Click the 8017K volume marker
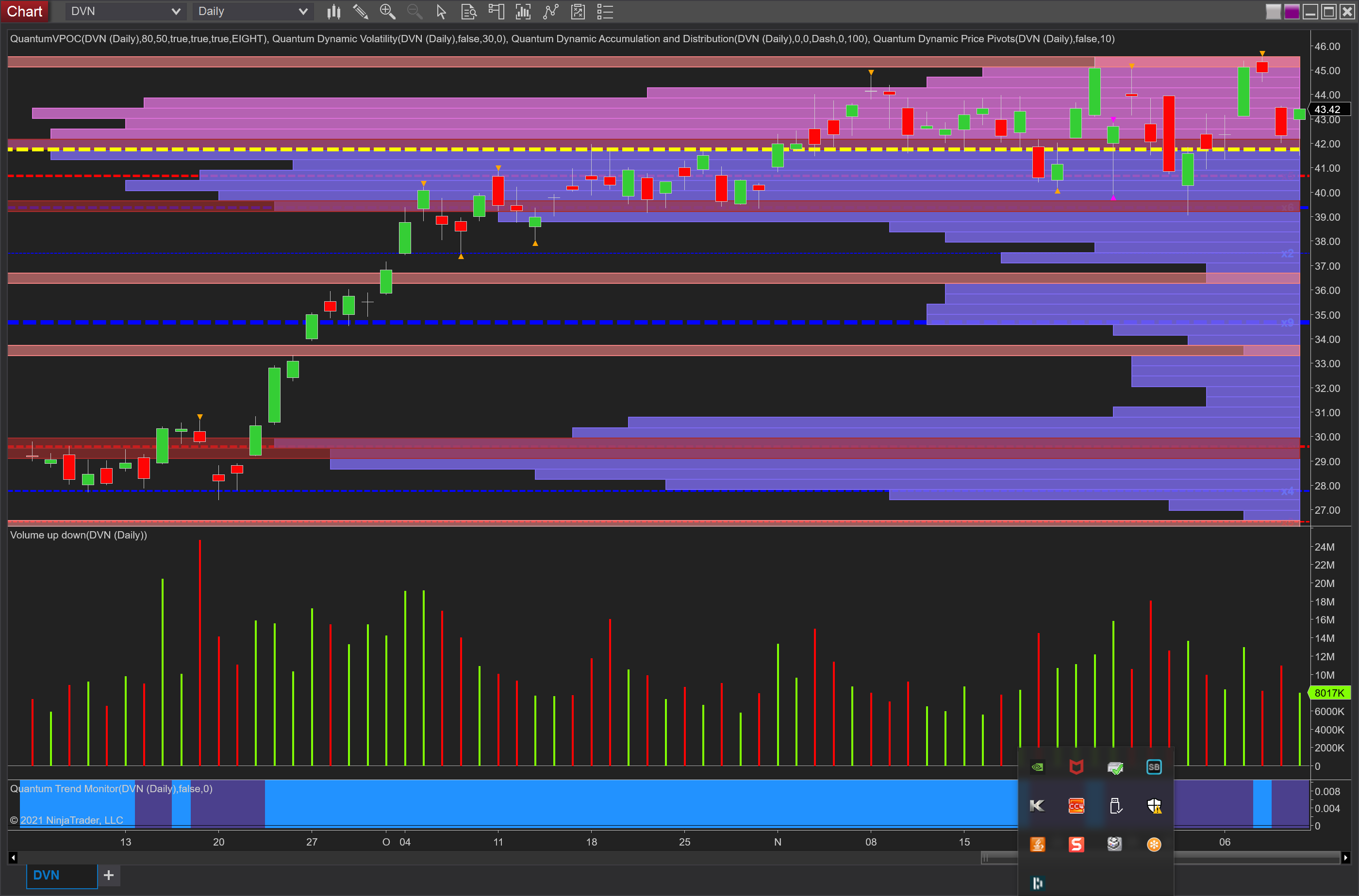1359x896 pixels. point(1329,693)
